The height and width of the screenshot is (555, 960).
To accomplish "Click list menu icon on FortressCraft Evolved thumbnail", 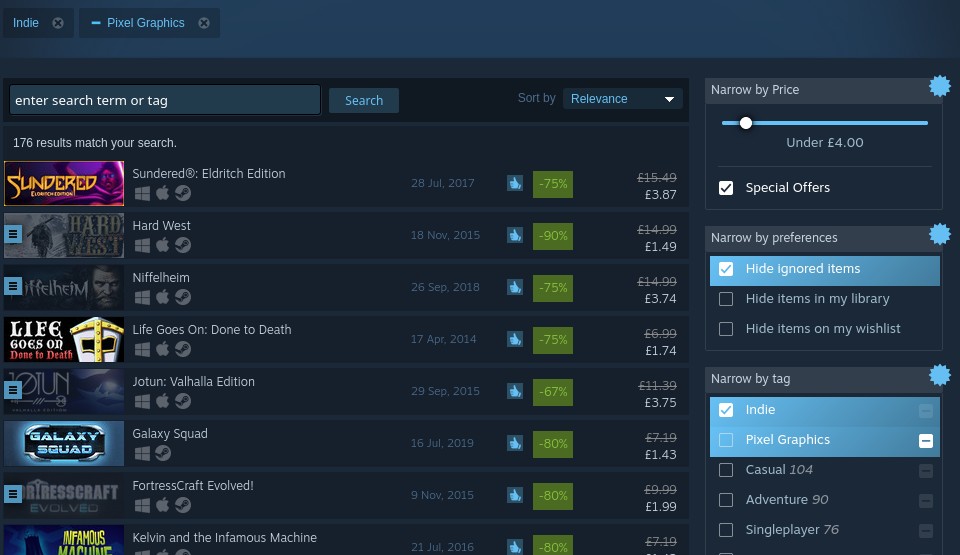I will click(13, 494).
